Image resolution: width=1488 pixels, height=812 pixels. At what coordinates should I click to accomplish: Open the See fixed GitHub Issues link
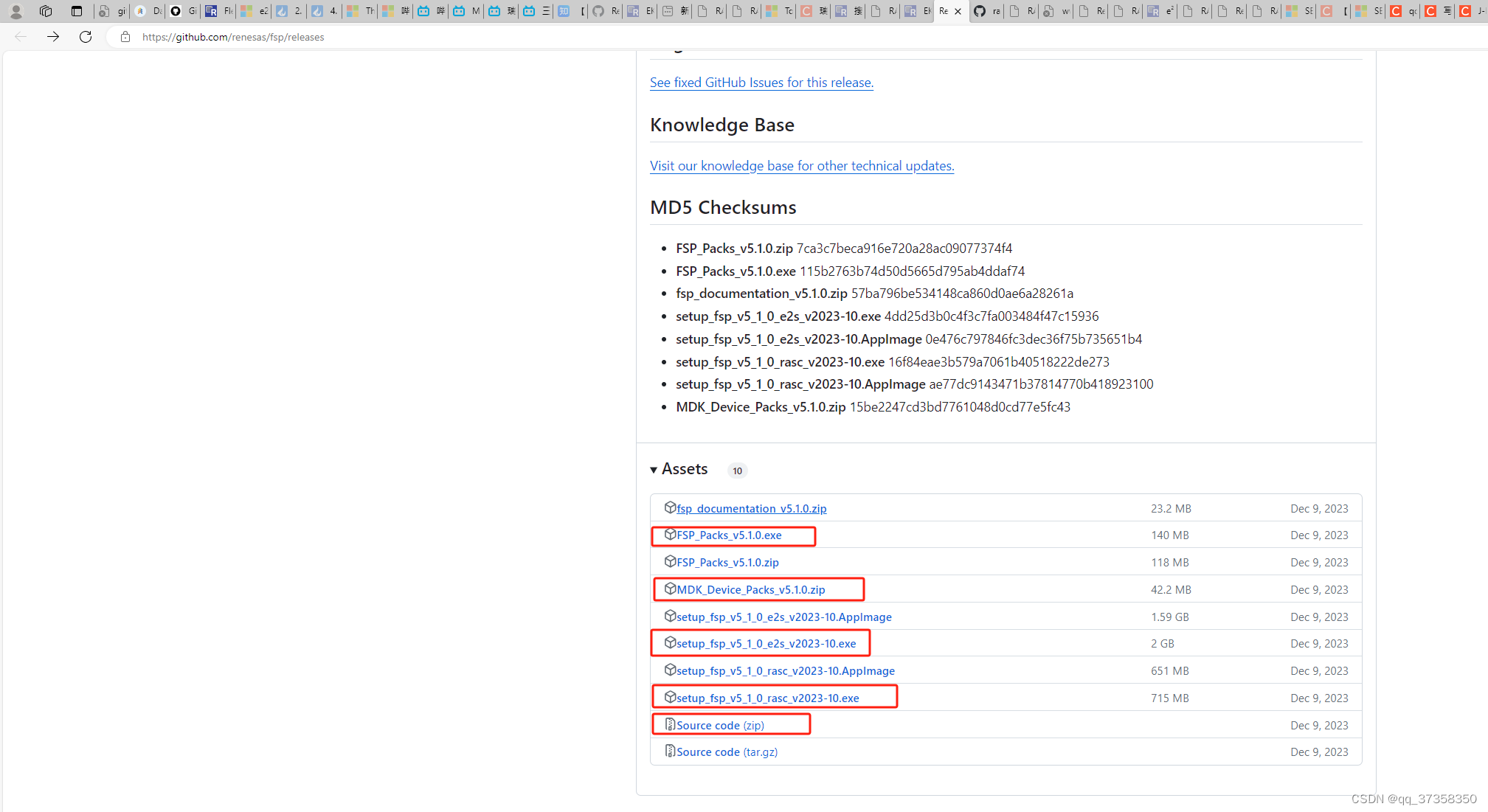(x=761, y=83)
